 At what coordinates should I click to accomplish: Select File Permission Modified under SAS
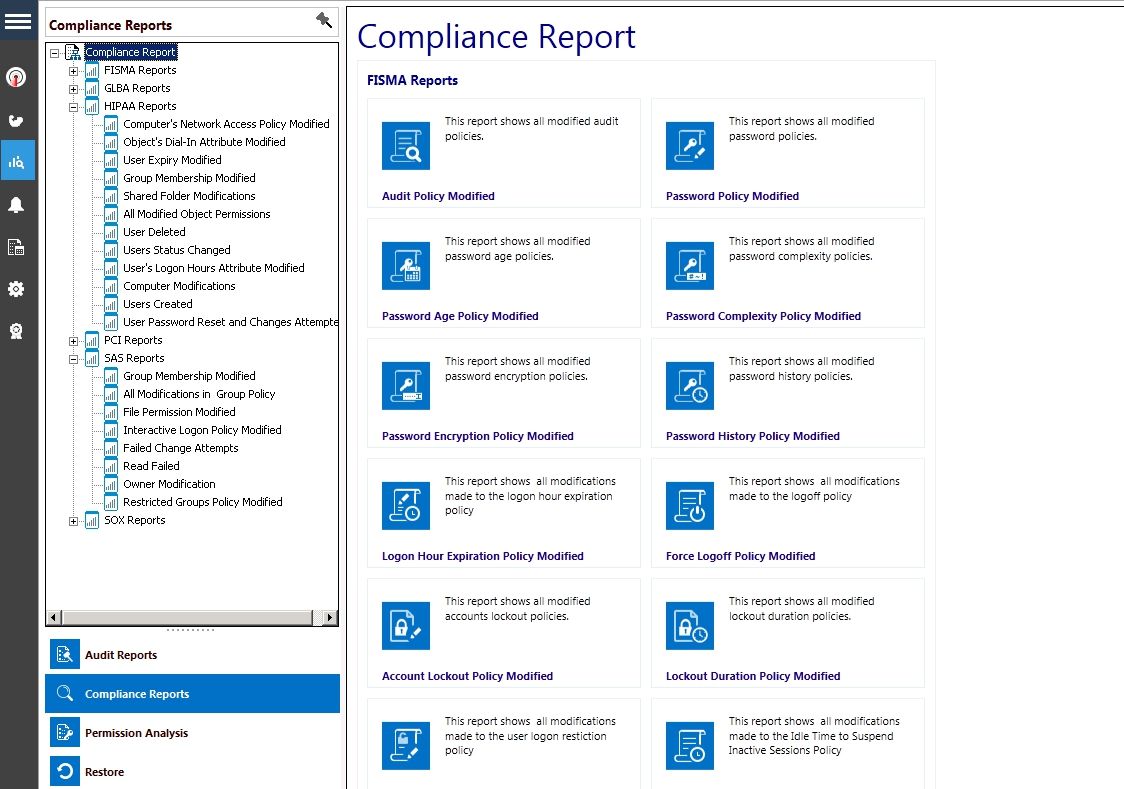(x=179, y=412)
